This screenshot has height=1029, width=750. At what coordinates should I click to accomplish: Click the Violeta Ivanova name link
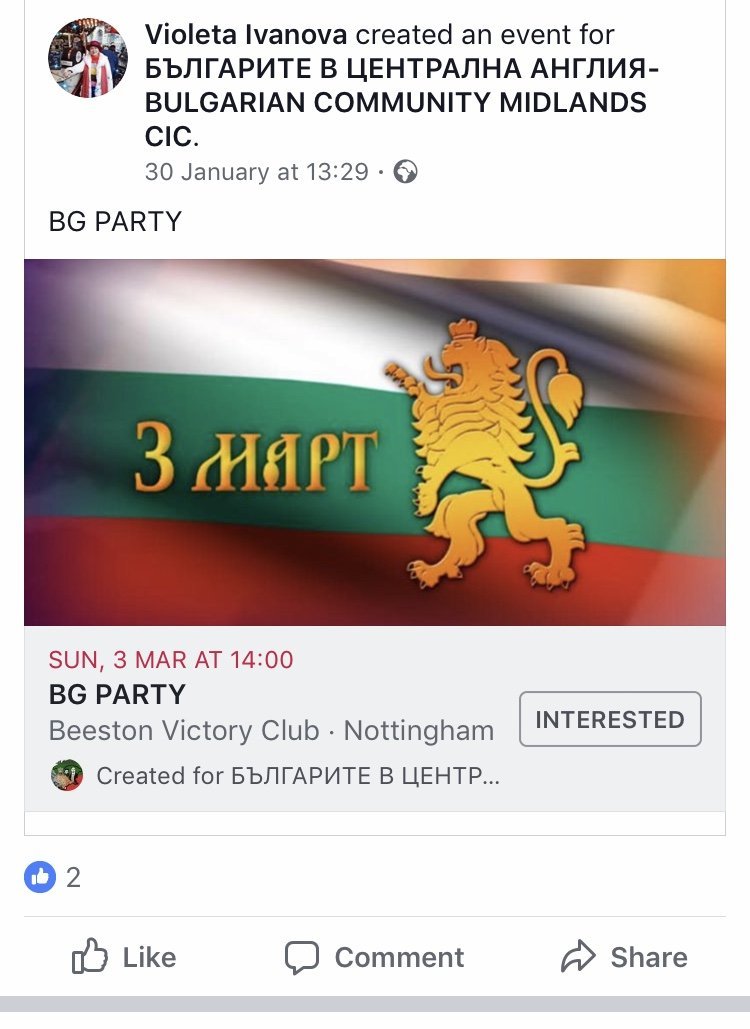tap(246, 35)
